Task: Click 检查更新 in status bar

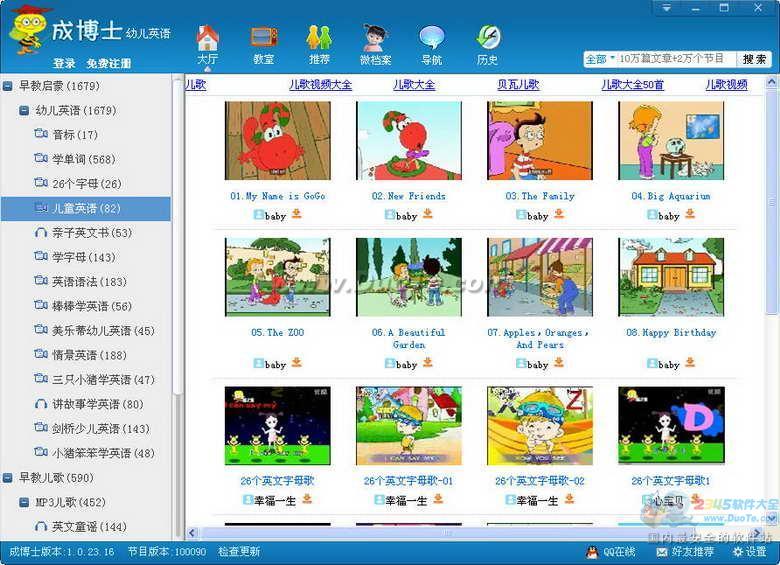Action: pos(239,552)
